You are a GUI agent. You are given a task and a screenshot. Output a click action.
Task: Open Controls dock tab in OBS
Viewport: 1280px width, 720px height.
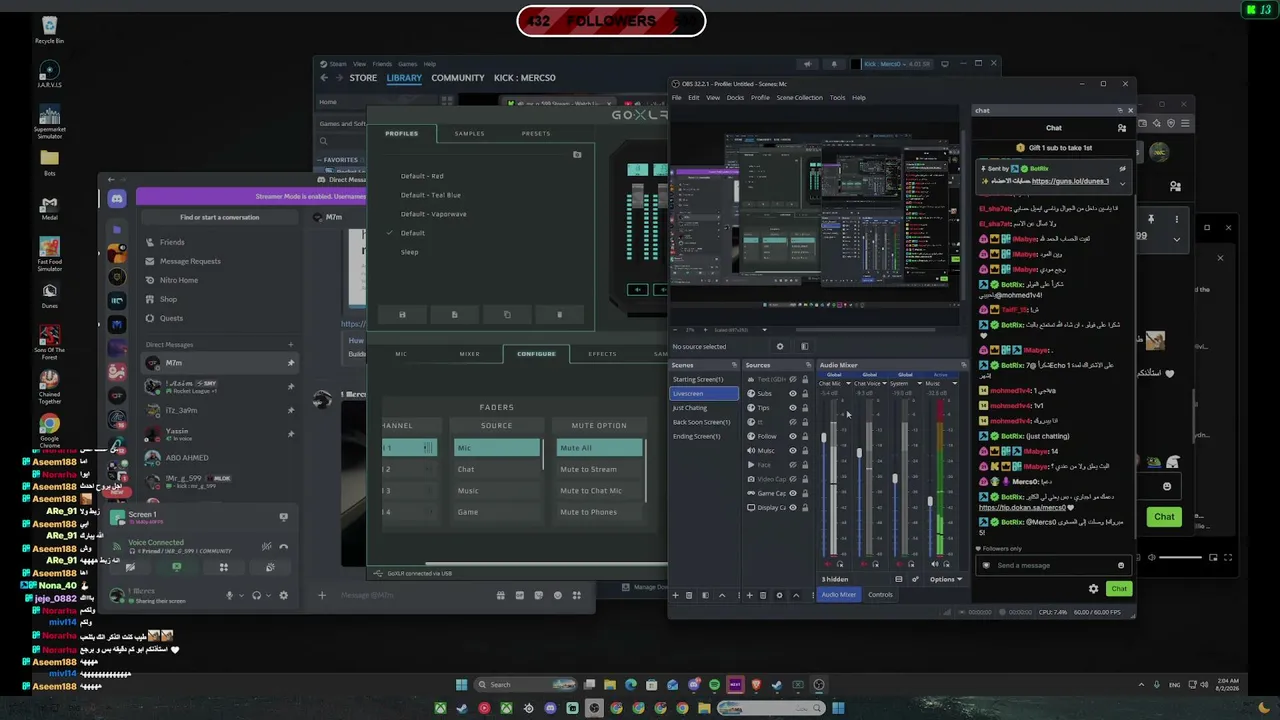880,595
